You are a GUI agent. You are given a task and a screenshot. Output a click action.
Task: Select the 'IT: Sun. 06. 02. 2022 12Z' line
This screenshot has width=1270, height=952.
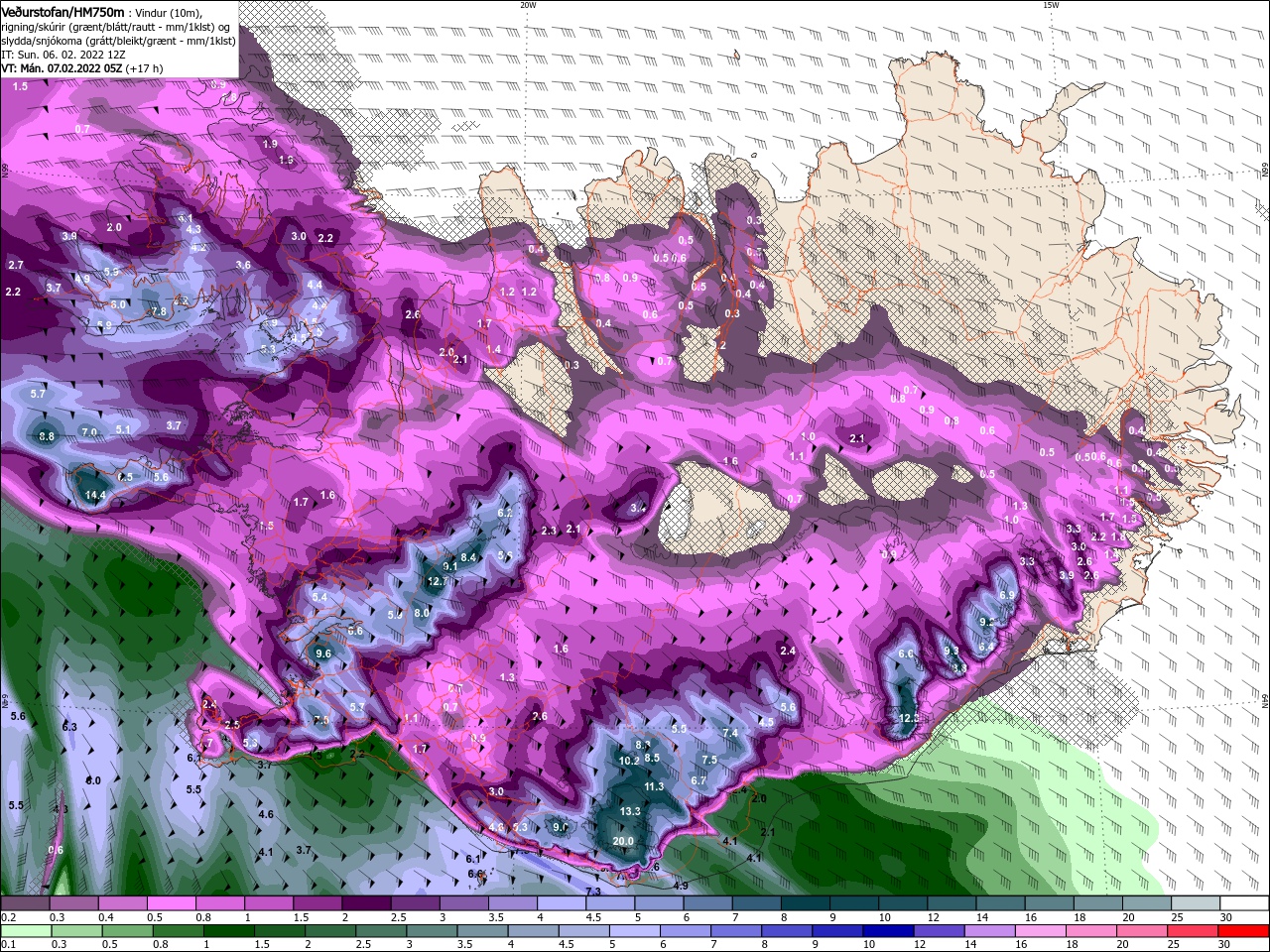tap(63, 55)
